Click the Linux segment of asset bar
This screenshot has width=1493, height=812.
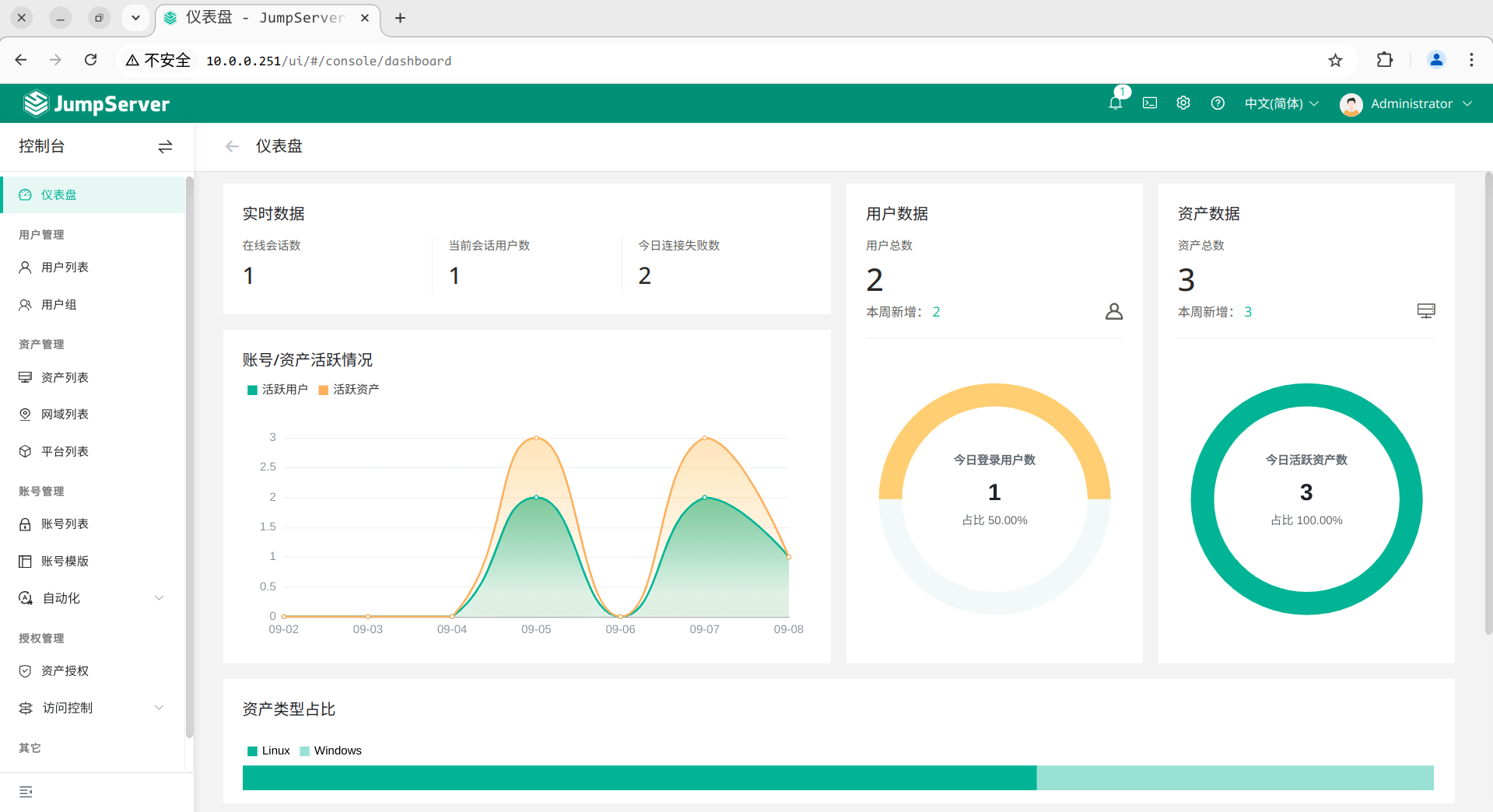click(639, 778)
